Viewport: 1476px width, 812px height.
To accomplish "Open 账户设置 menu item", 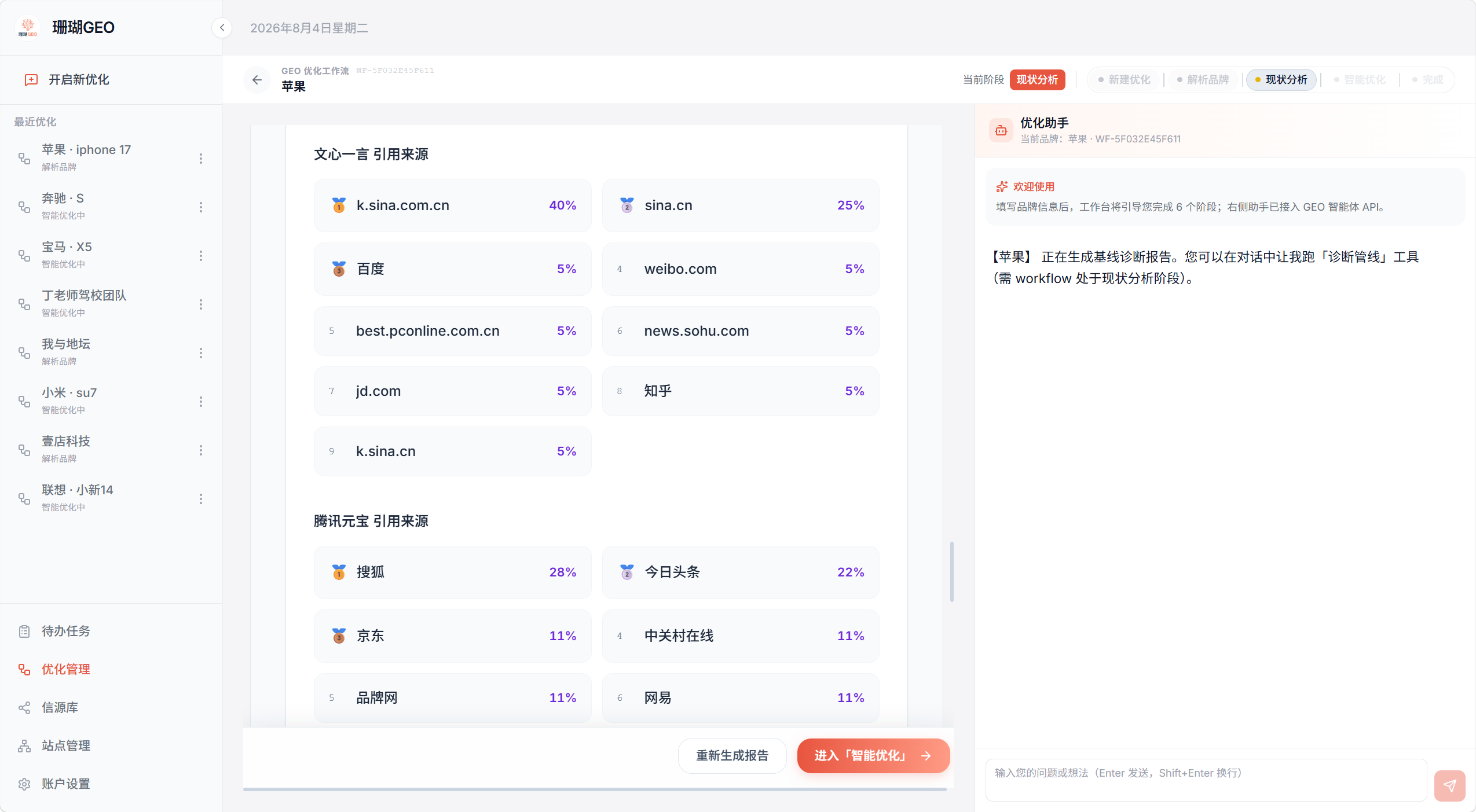I will 111,784.
